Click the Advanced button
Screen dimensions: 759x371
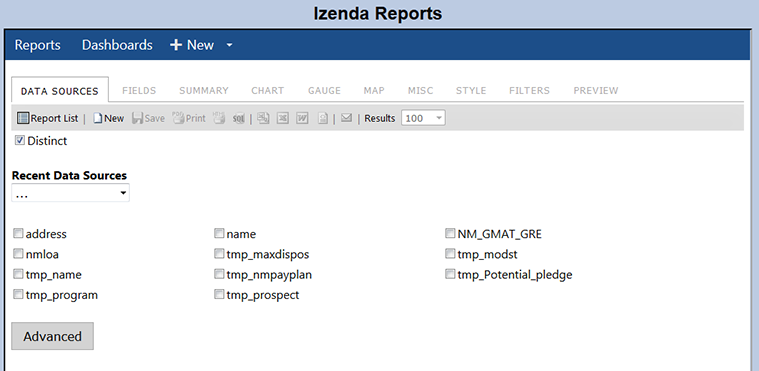tap(52, 336)
